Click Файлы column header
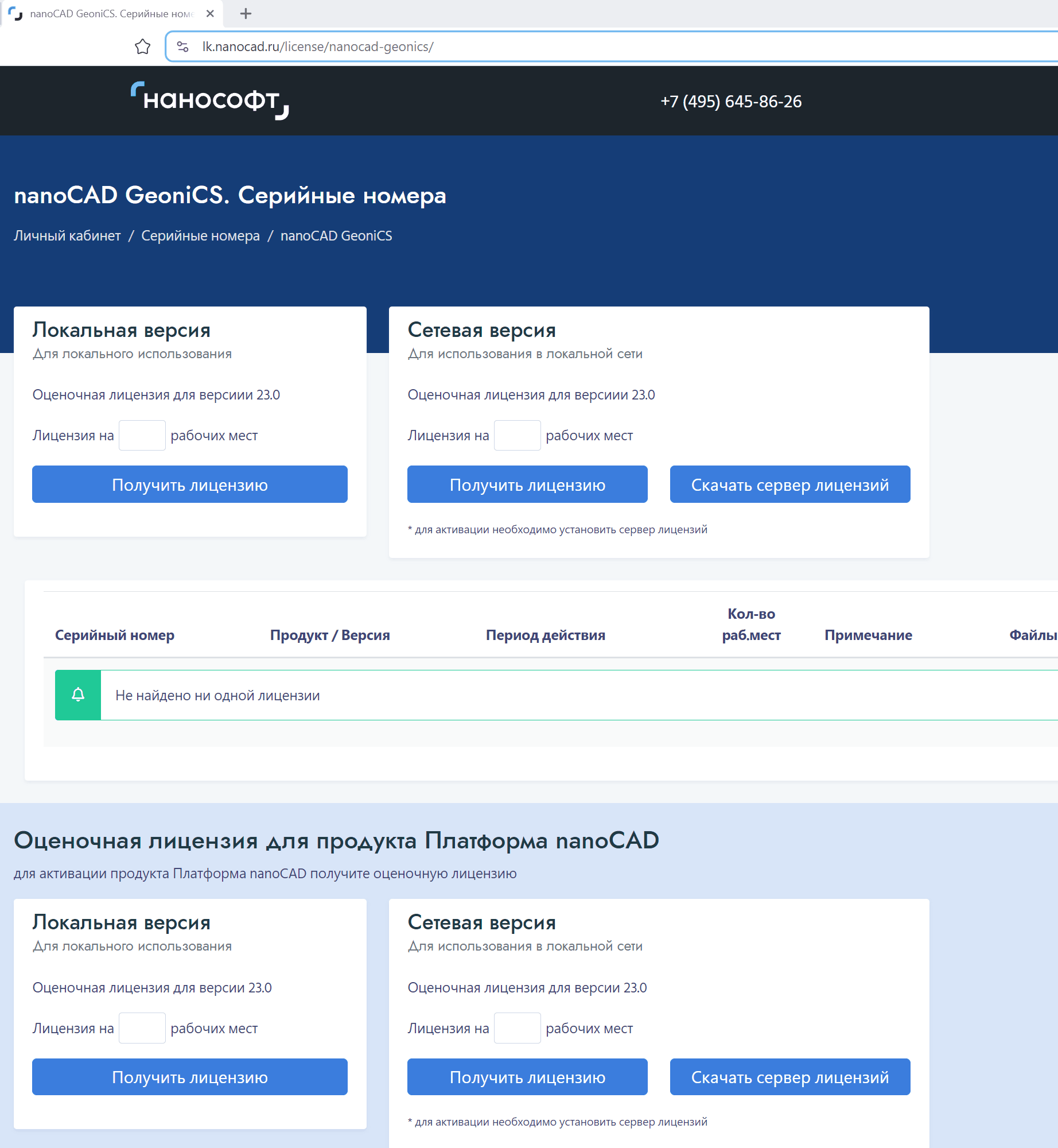The image size is (1058, 1148). tap(1033, 635)
